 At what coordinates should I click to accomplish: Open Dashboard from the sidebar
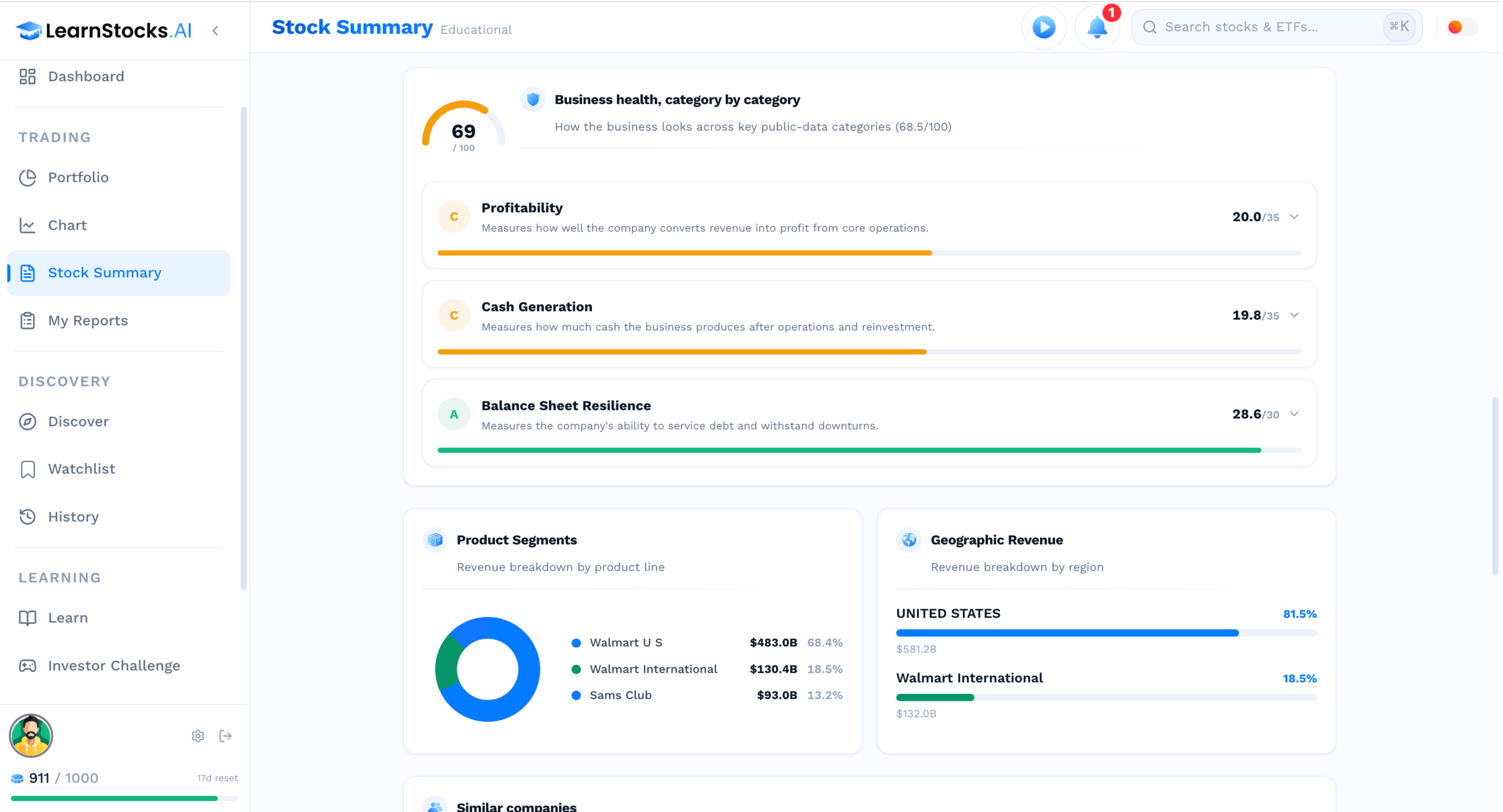pos(119,76)
